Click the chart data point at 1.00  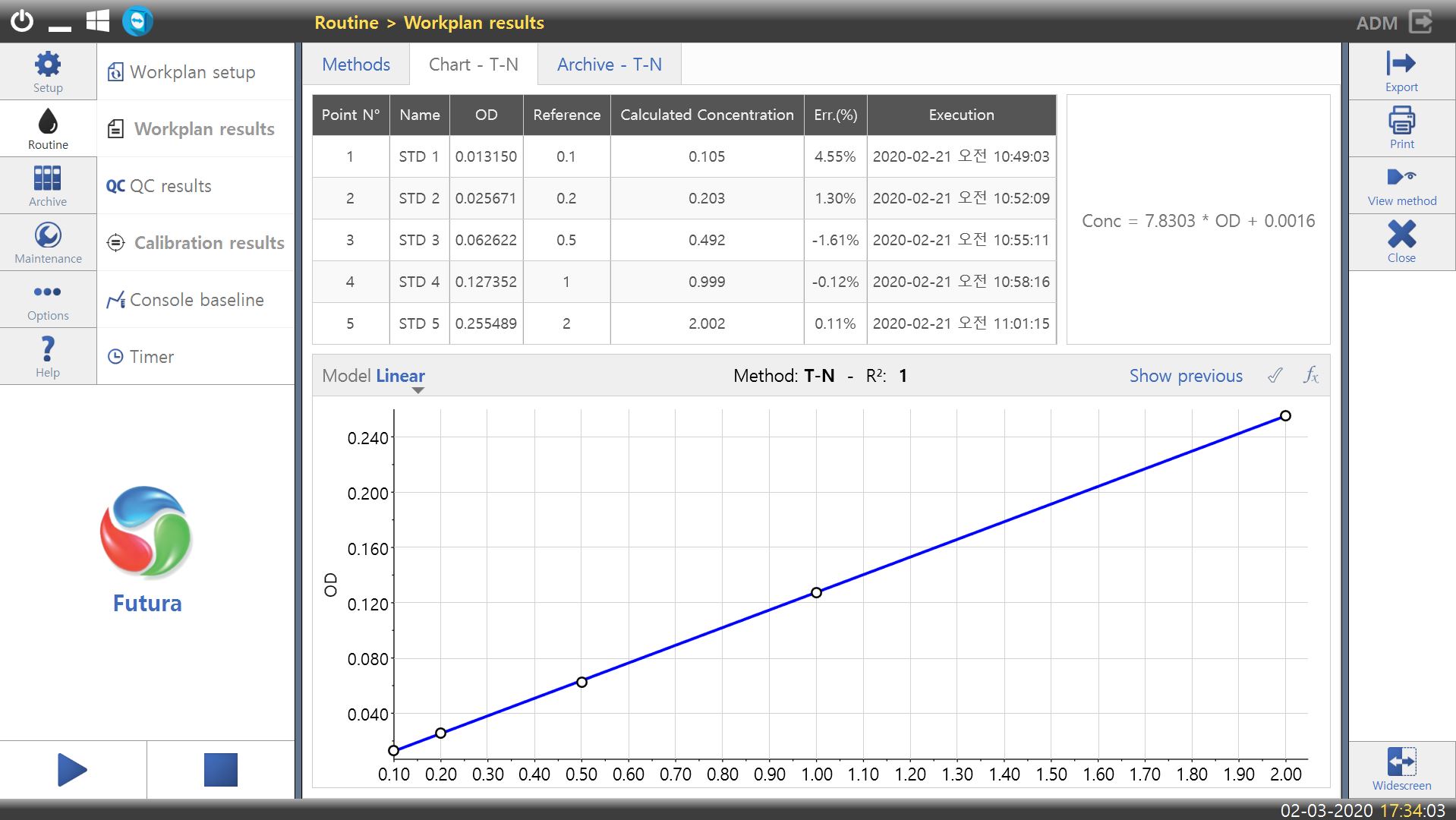[x=816, y=592]
